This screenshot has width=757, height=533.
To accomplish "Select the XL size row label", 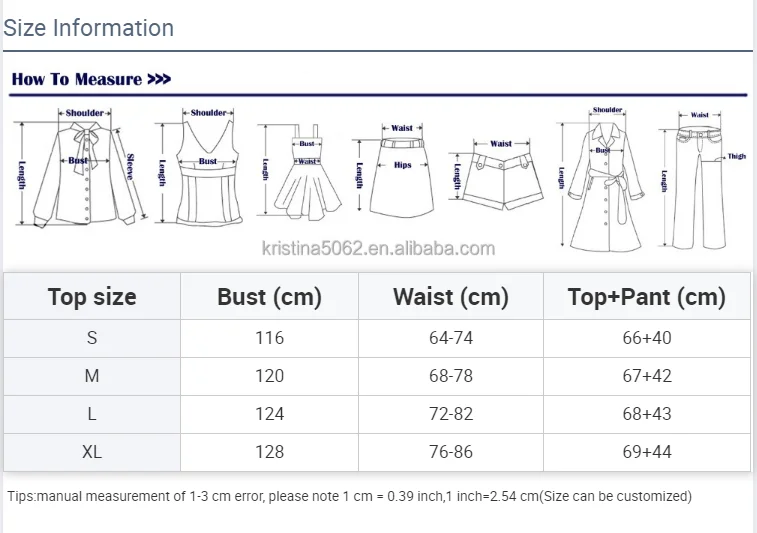I will 92,452.
